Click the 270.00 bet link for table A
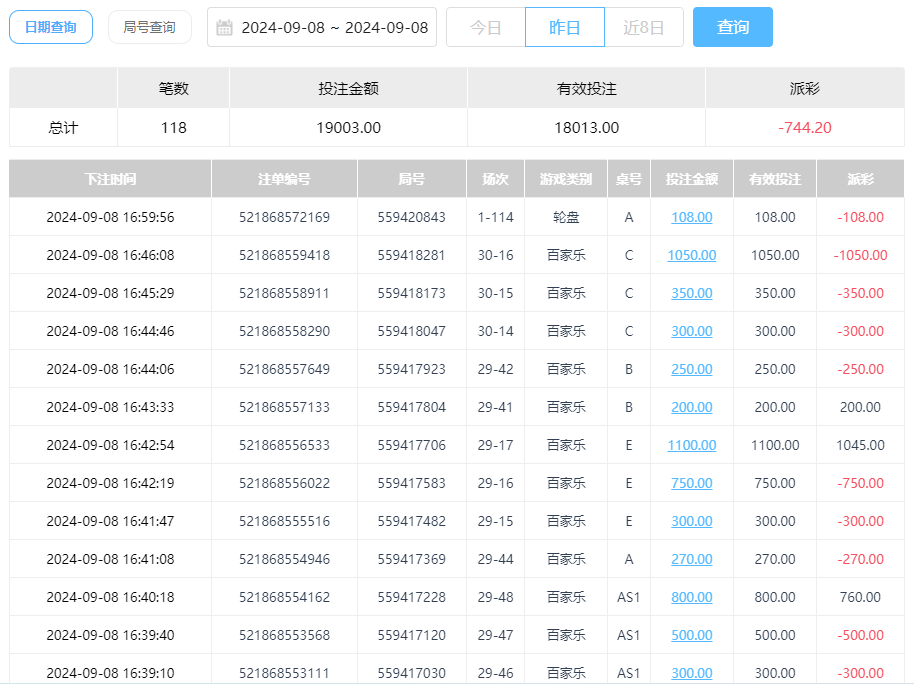Image resolution: width=914 pixels, height=684 pixels. 692,559
